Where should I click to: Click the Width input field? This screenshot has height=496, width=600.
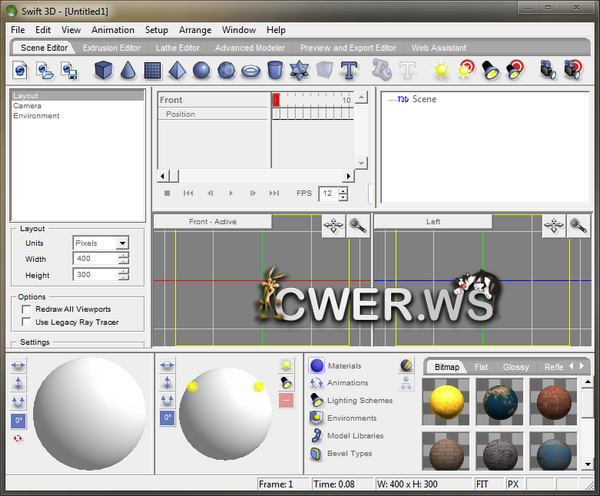95,259
